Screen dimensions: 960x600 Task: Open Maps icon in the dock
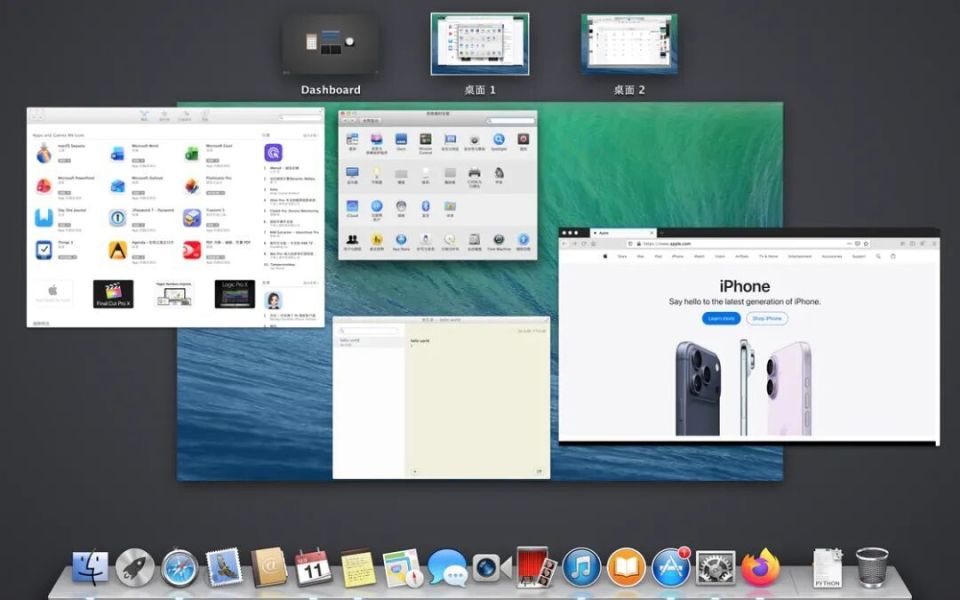[x=402, y=568]
